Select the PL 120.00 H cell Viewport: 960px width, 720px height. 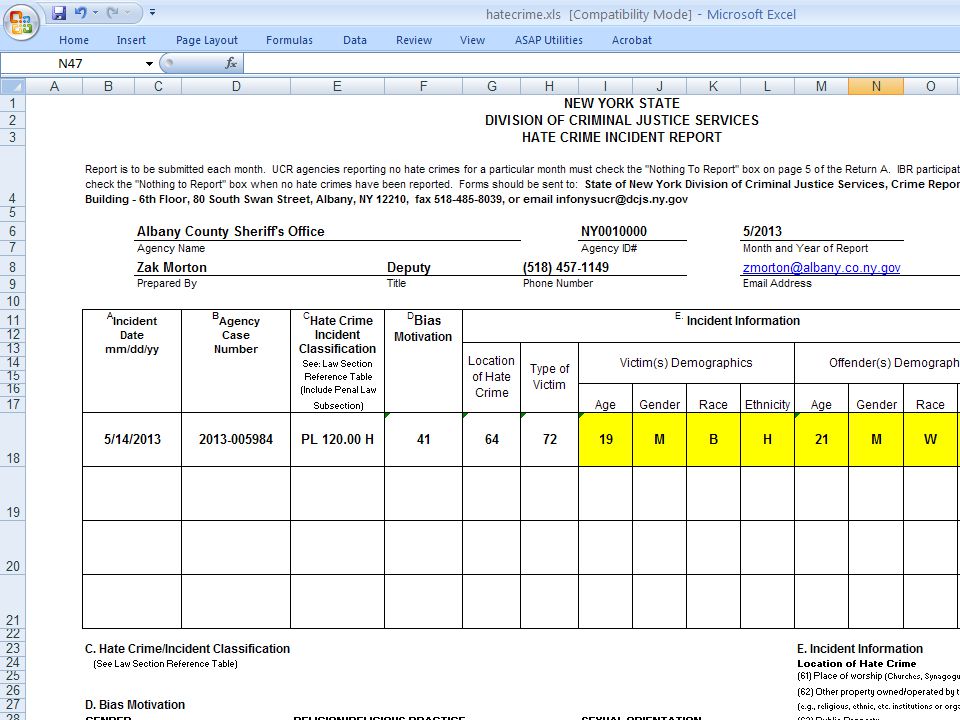[x=337, y=440]
